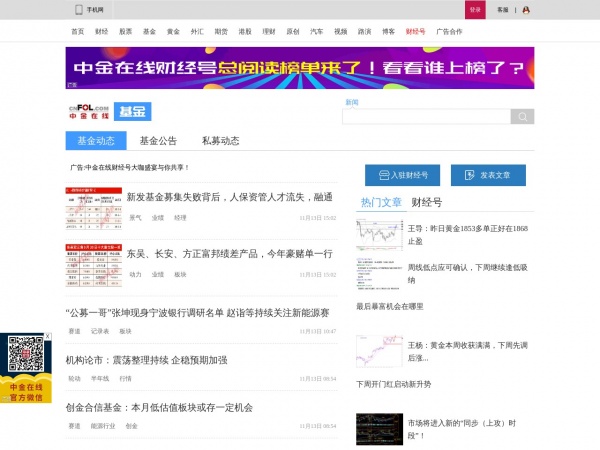Open sidebar link 下周开门红启动新升势
600x450 pixels.
[394, 384]
